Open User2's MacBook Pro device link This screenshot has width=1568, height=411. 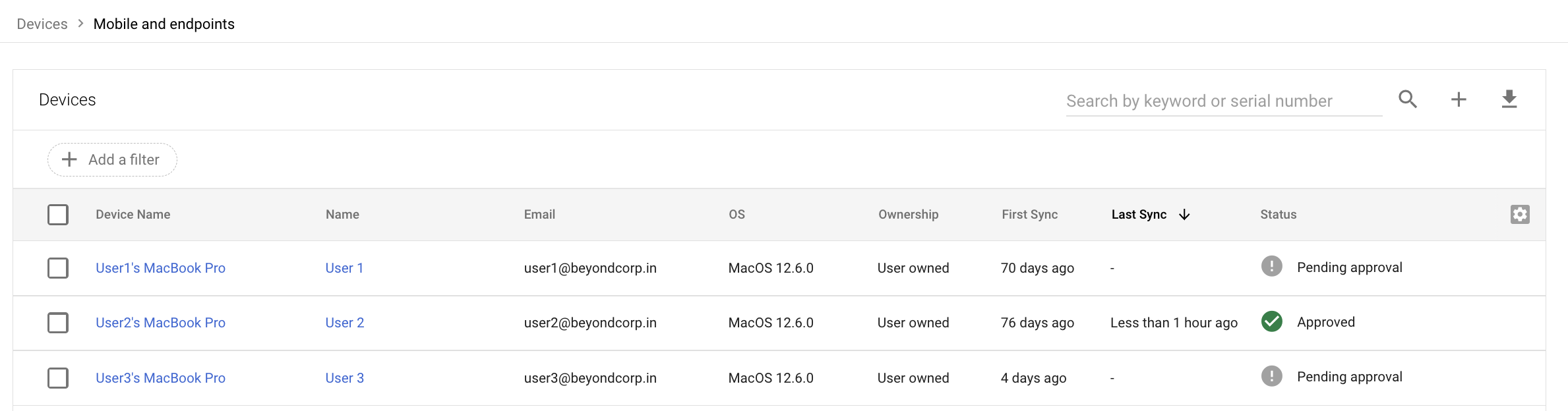pyautogui.click(x=160, y=323)
